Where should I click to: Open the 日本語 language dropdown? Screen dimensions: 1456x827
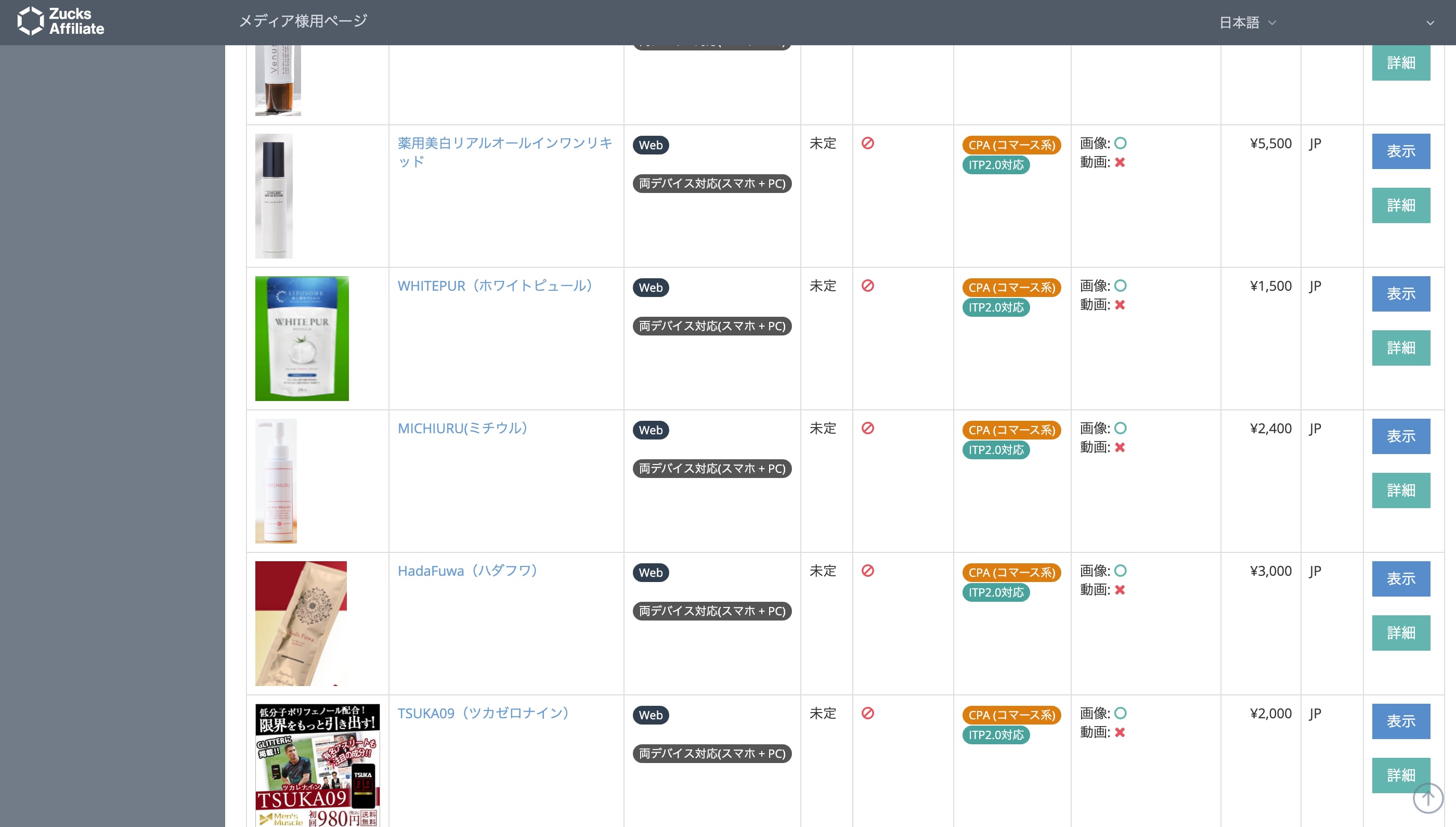click(1247, 23)
